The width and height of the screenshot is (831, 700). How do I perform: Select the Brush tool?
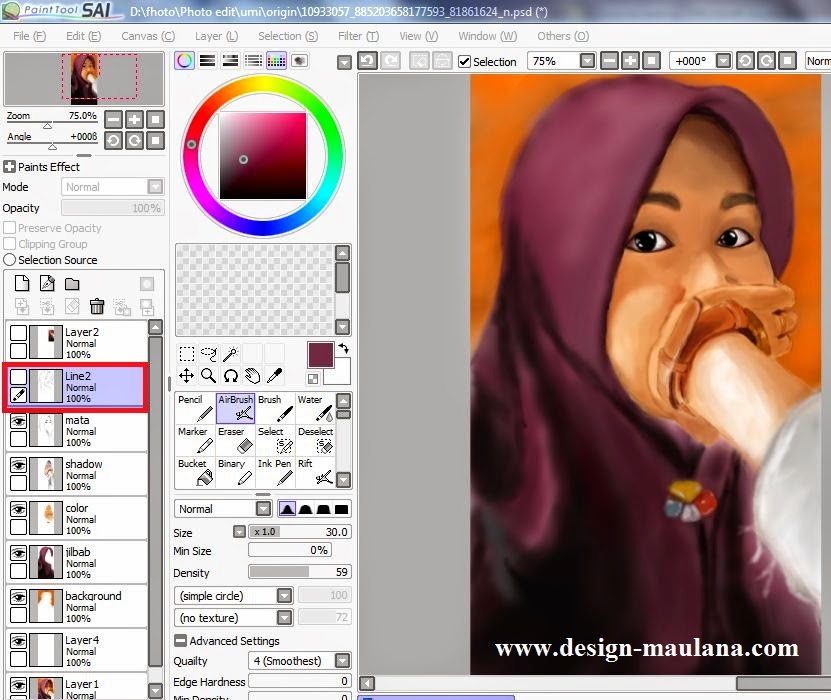pyautogui.click(x=275, y=408)
